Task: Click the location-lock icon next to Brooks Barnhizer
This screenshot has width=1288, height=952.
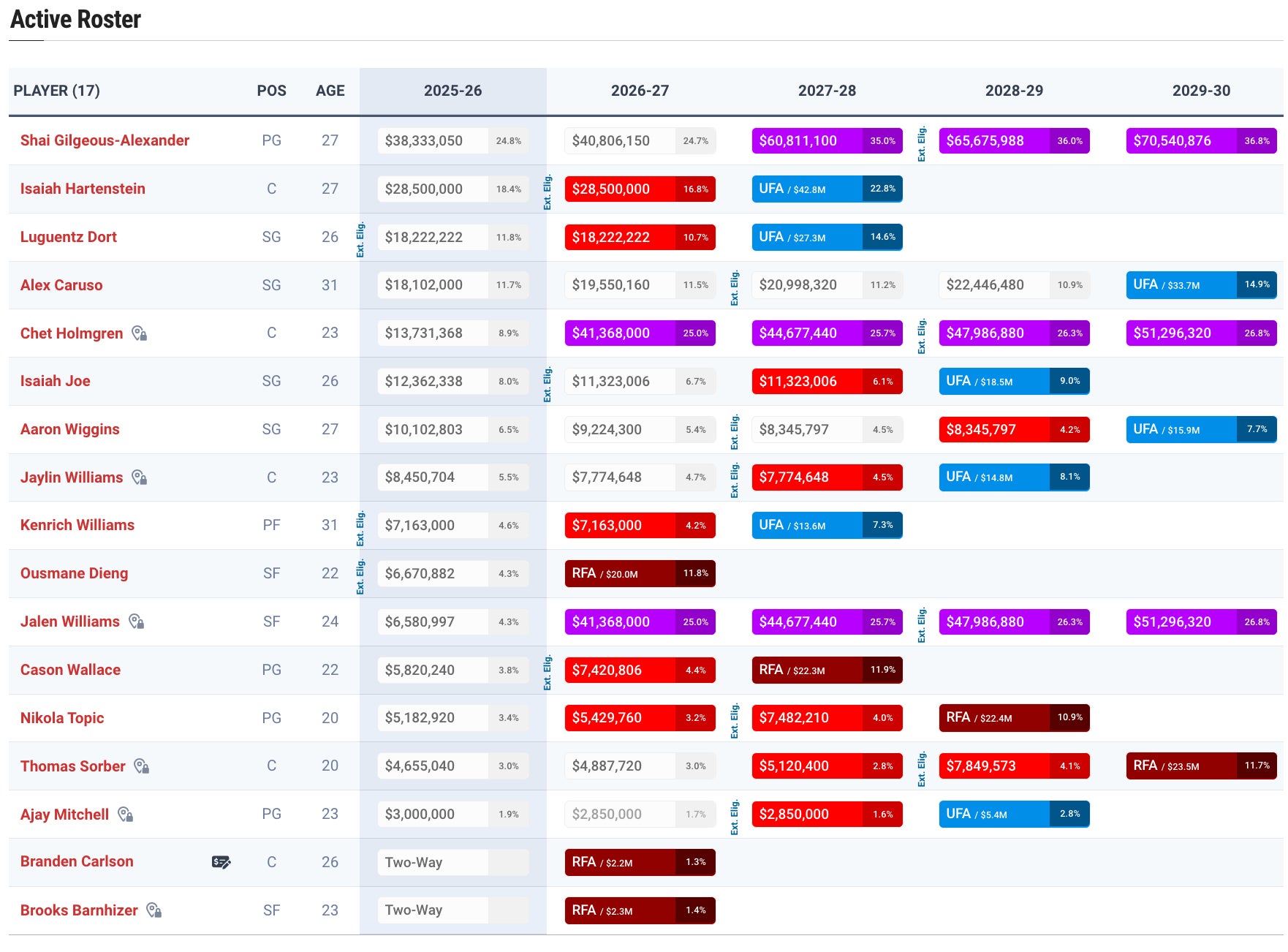Action: (154, 910)
